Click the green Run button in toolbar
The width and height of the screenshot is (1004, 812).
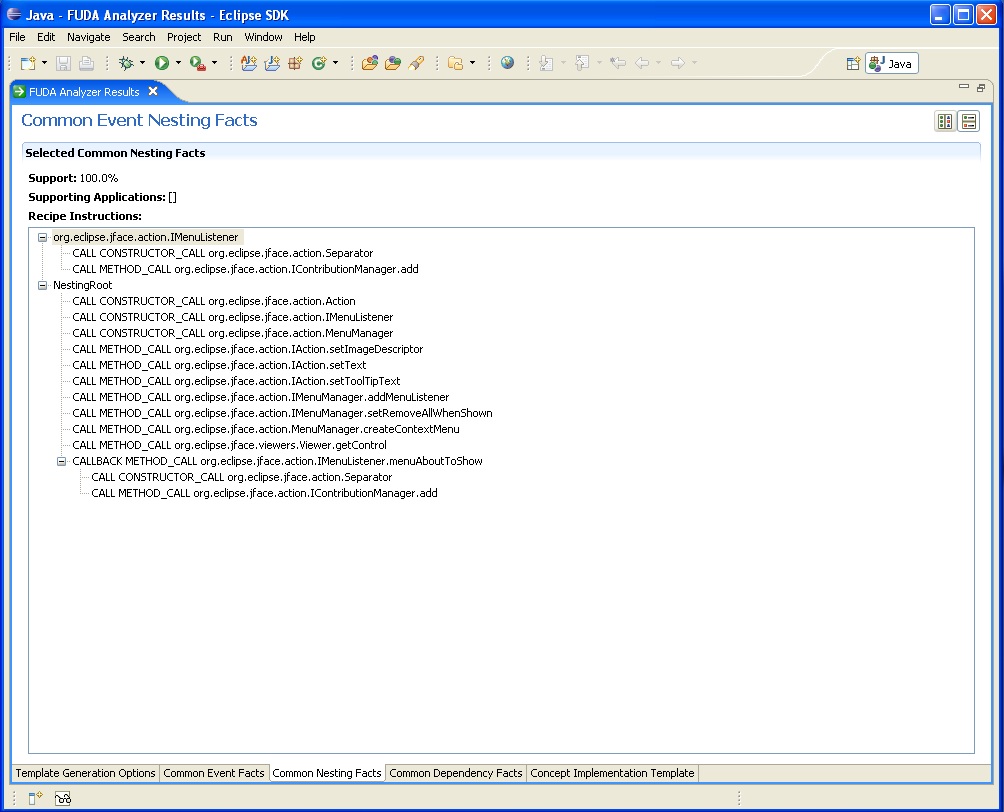[x=161, y=63]
